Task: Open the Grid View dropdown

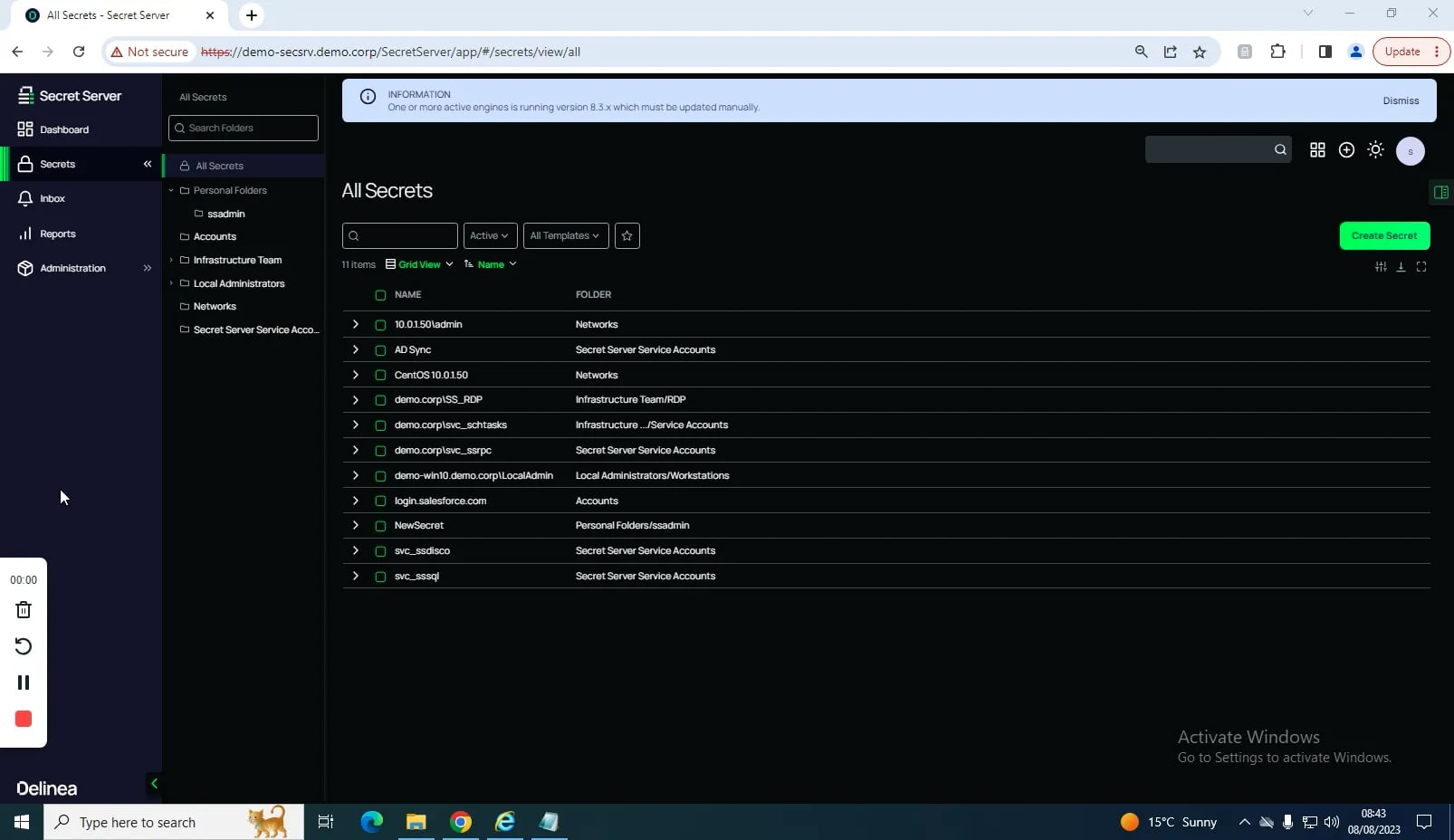Action: pos(419,264)
